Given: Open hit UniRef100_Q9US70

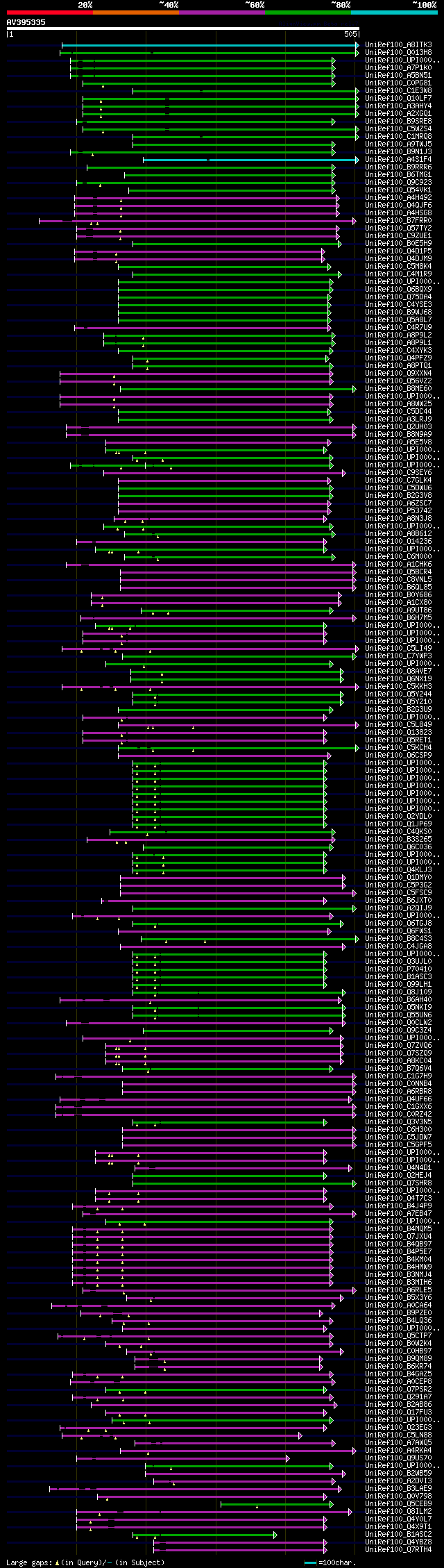Looking at the screenshot, I should coord(398,1458).
